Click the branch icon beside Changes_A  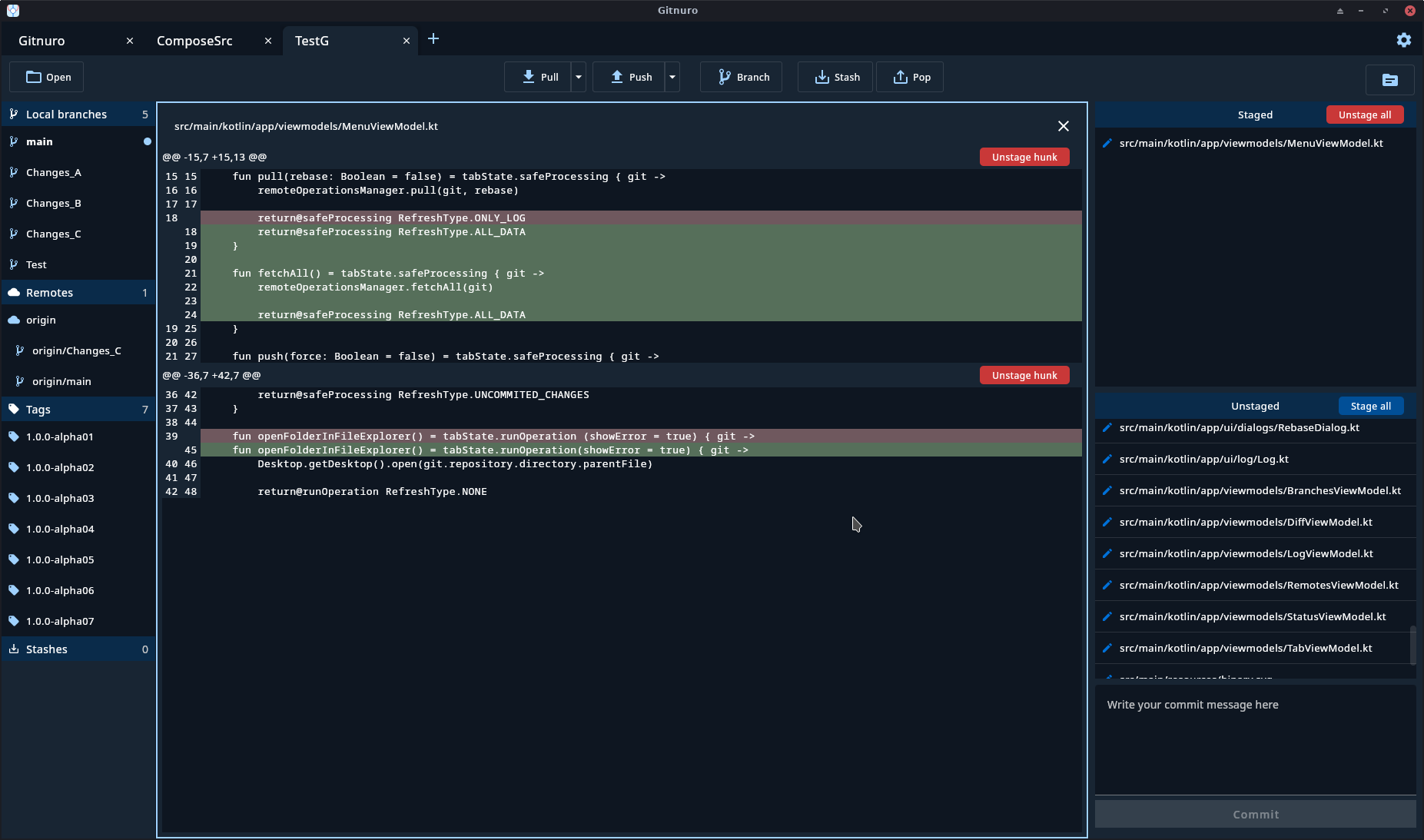click(14, 172)
